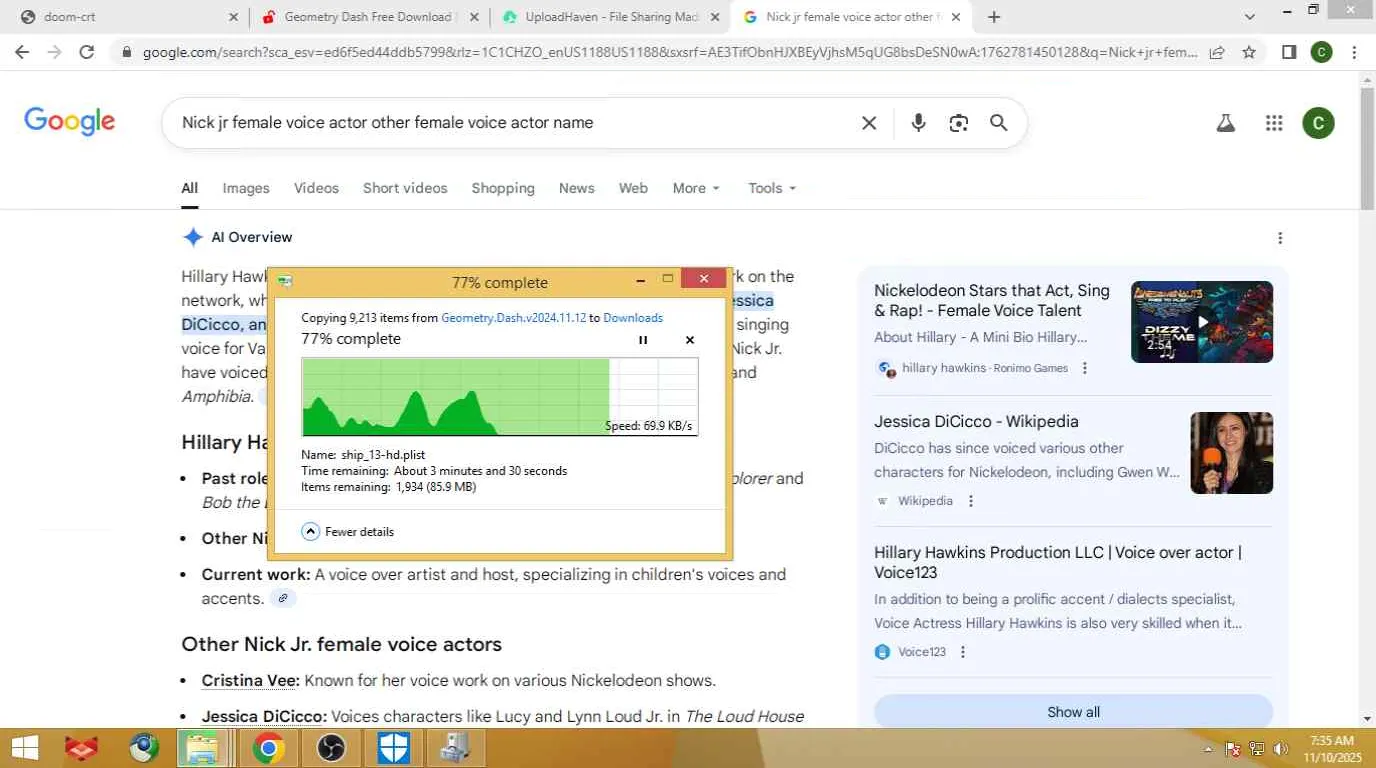Open Google Chrome taskbar icon
This screenshot has height=768, width=1376.
point(267,748)
